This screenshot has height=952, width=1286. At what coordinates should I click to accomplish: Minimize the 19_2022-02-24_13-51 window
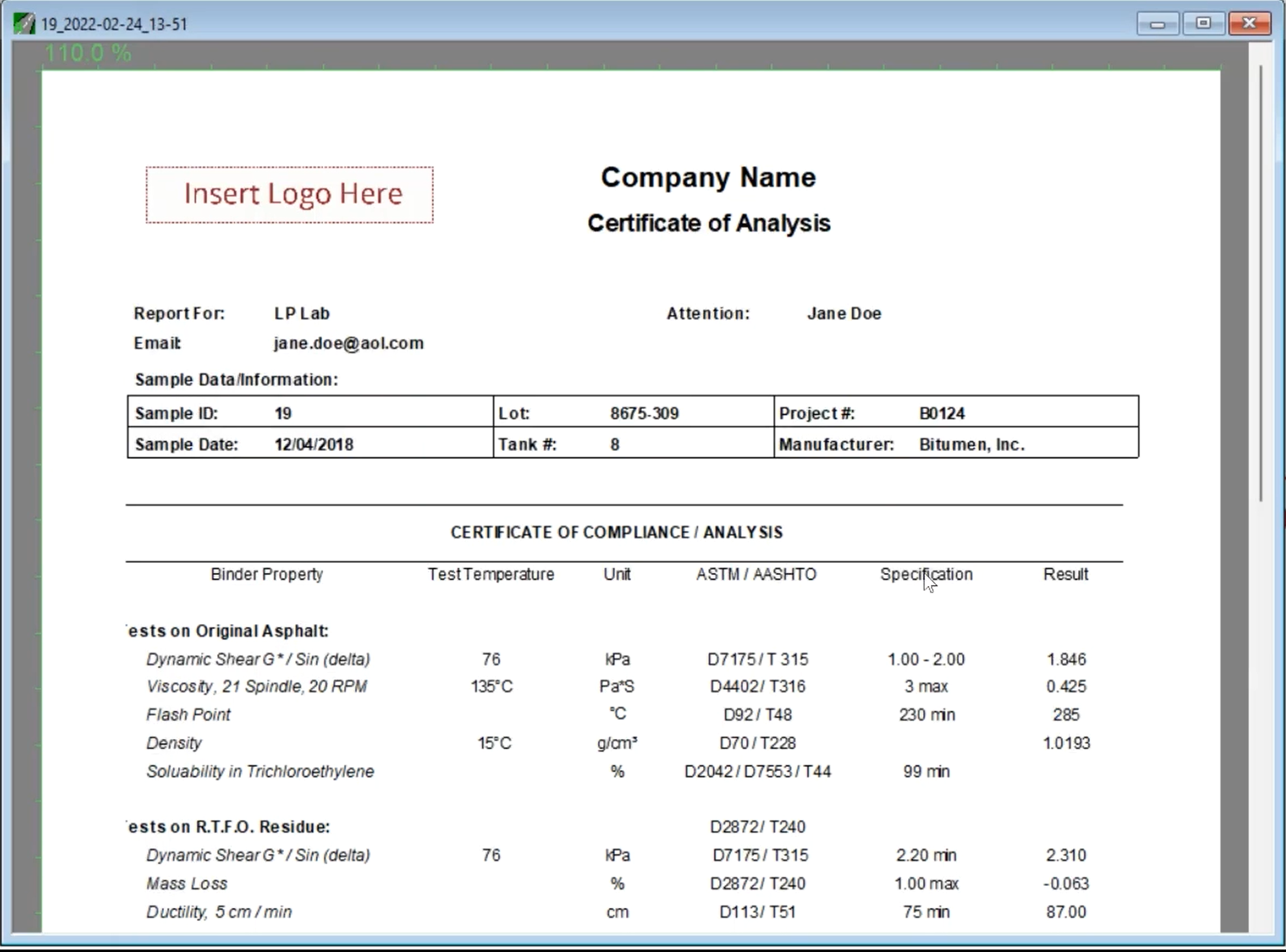coord(1157,24)
